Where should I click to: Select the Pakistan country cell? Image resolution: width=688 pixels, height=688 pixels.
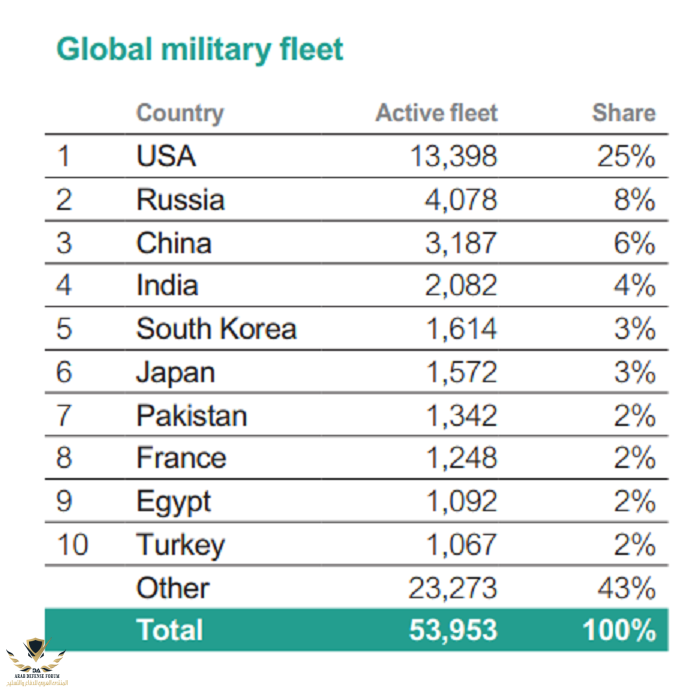(x=191, y=416)
